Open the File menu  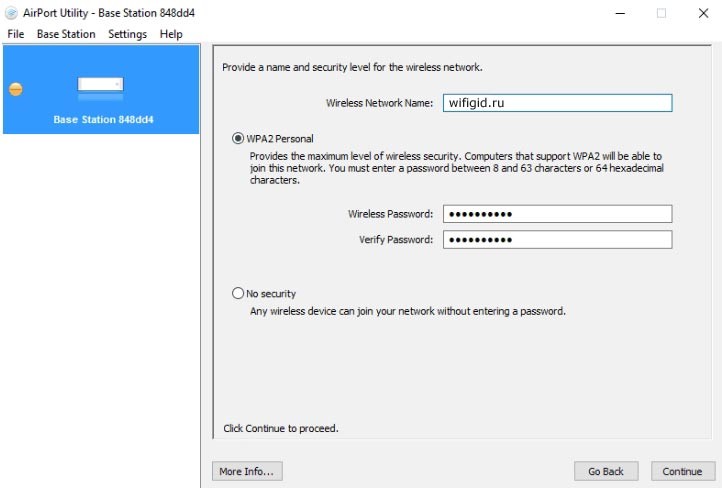click(16, 34)
